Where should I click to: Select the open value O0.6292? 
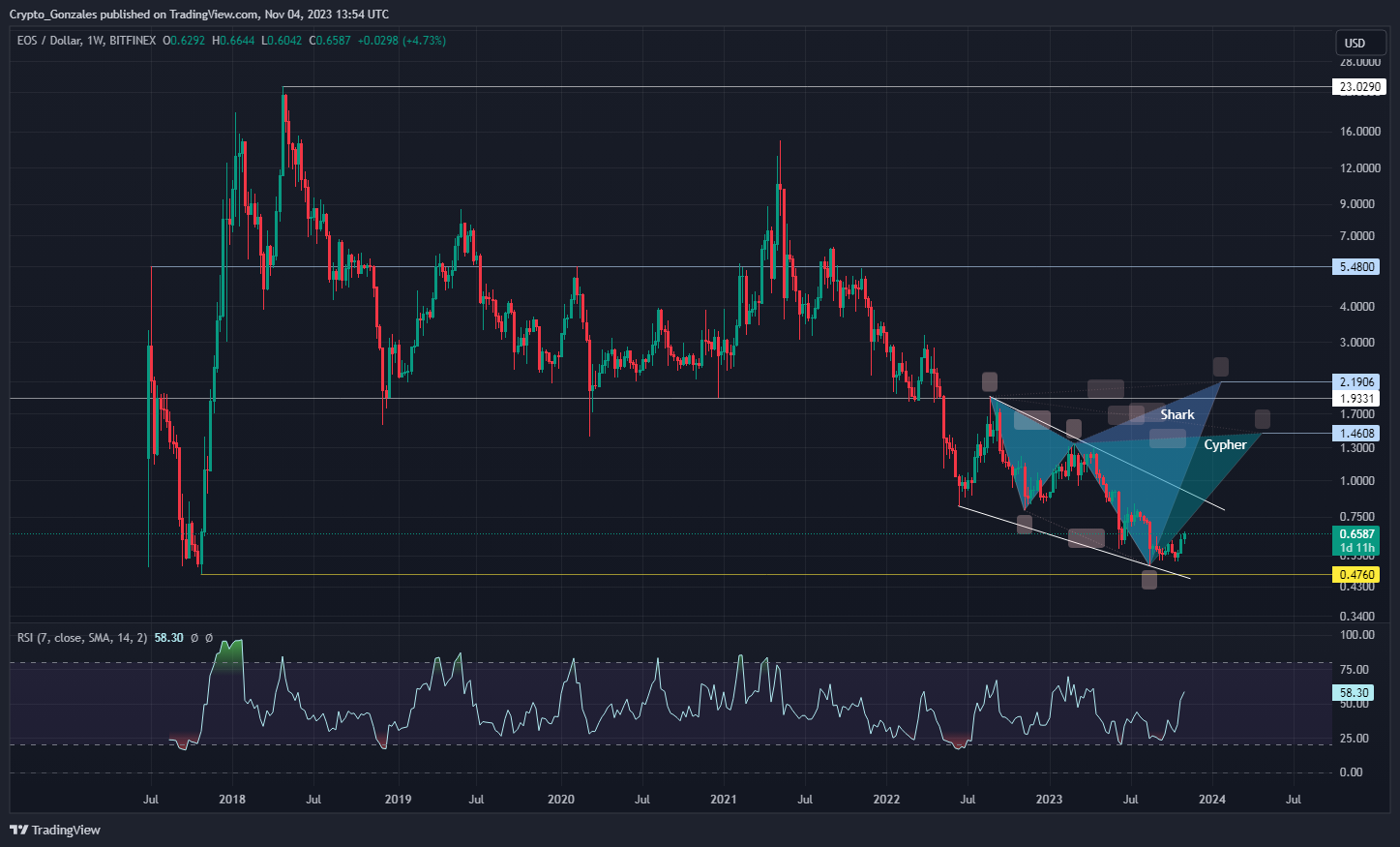(184, 41)
